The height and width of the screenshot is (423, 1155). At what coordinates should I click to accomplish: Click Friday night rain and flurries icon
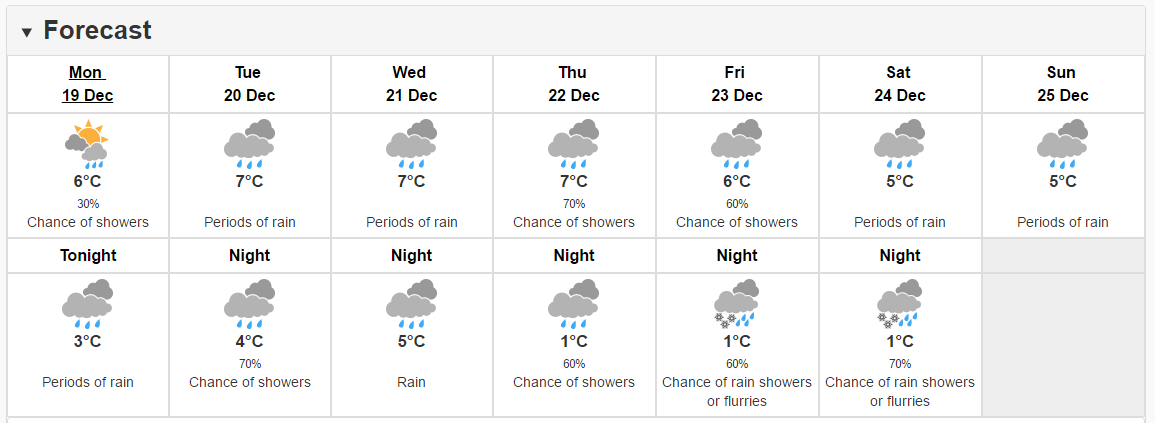point(737,304)
